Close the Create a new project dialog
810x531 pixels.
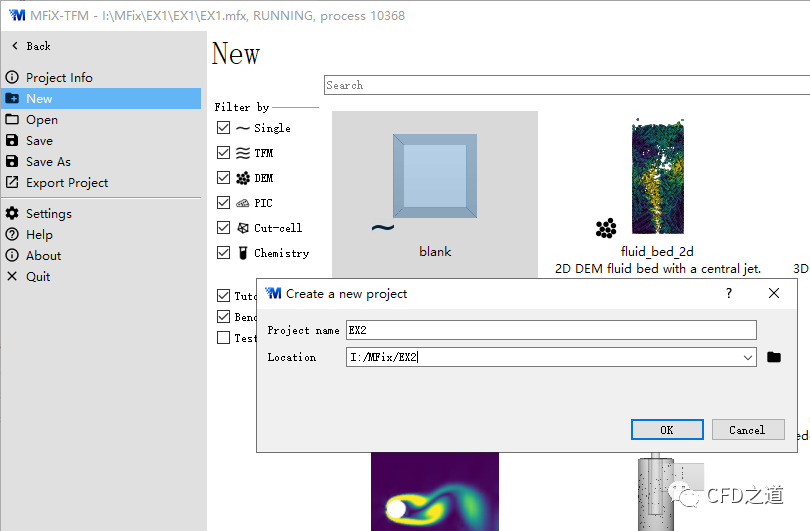point(773,293)
